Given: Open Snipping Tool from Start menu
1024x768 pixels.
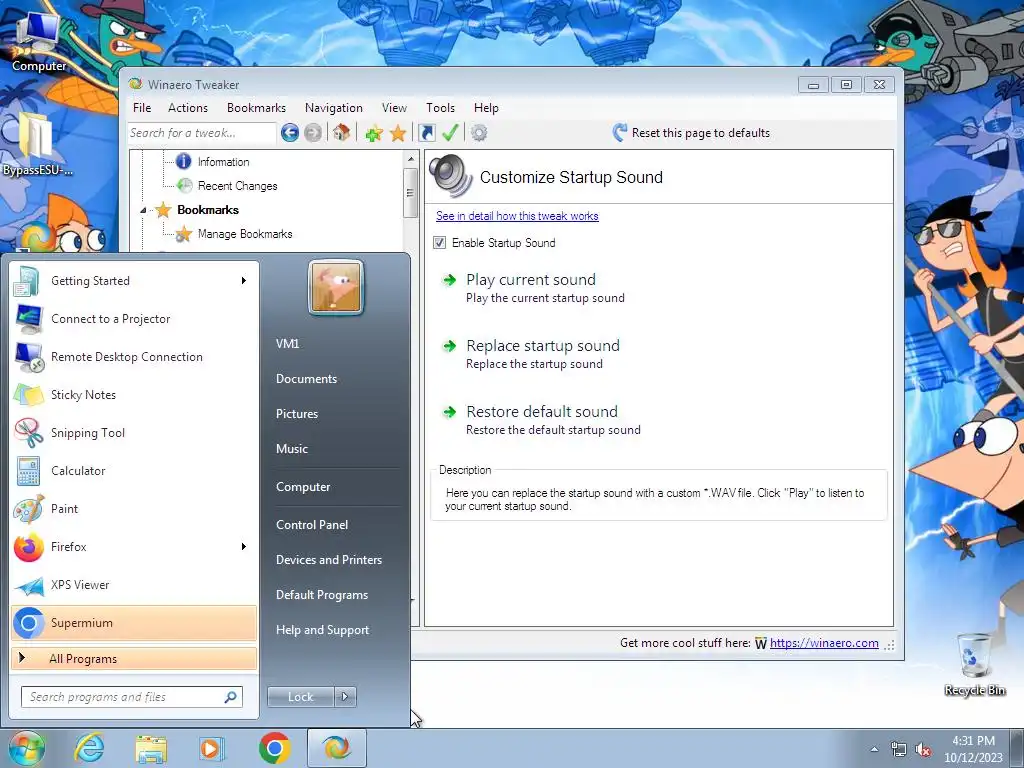Looking at the screenshot, I should (x=134, y=433).
